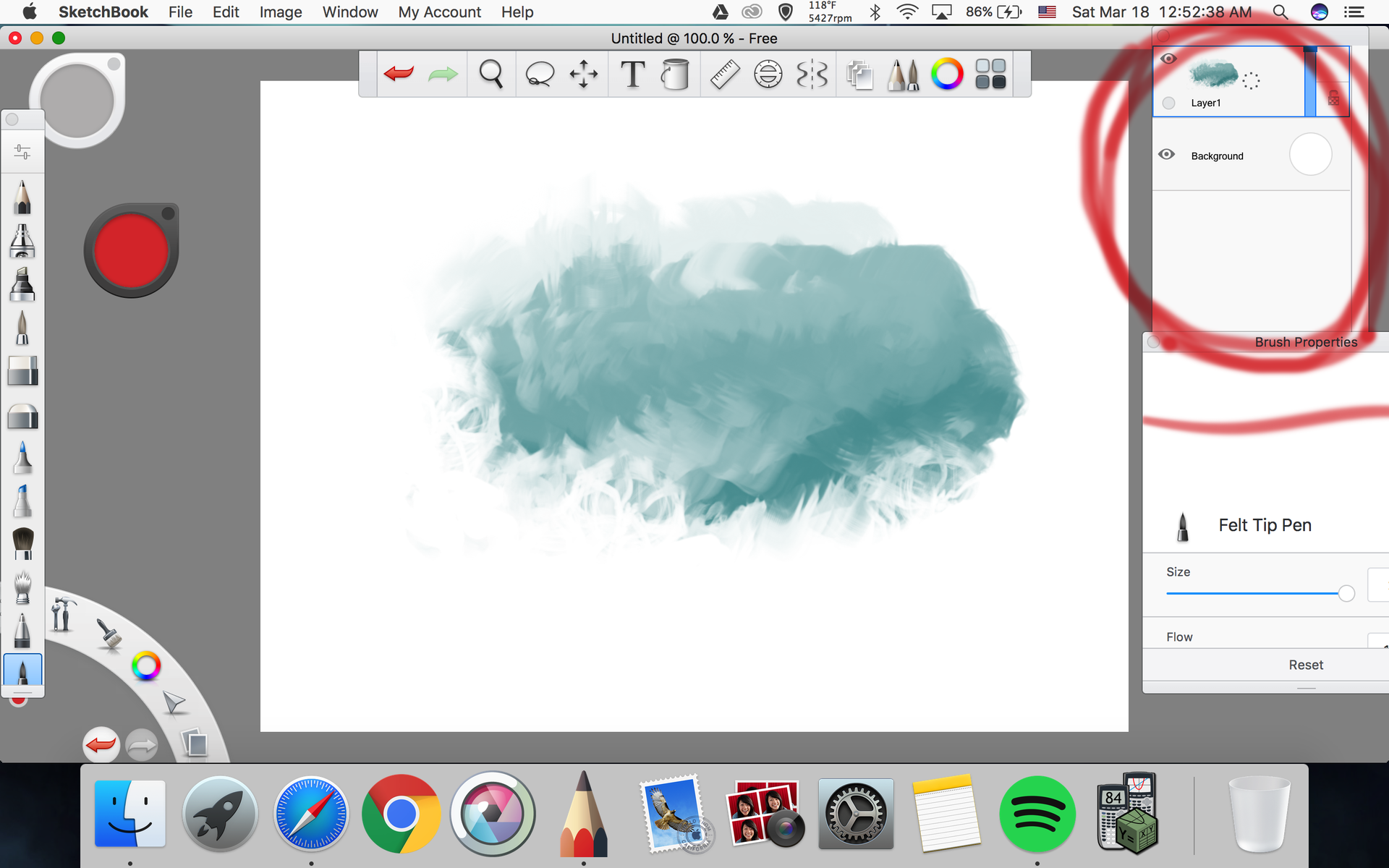Screen dimensions: 1389x868
Task: Select the Lasso selection tool
Action: [x=540, y=74]
